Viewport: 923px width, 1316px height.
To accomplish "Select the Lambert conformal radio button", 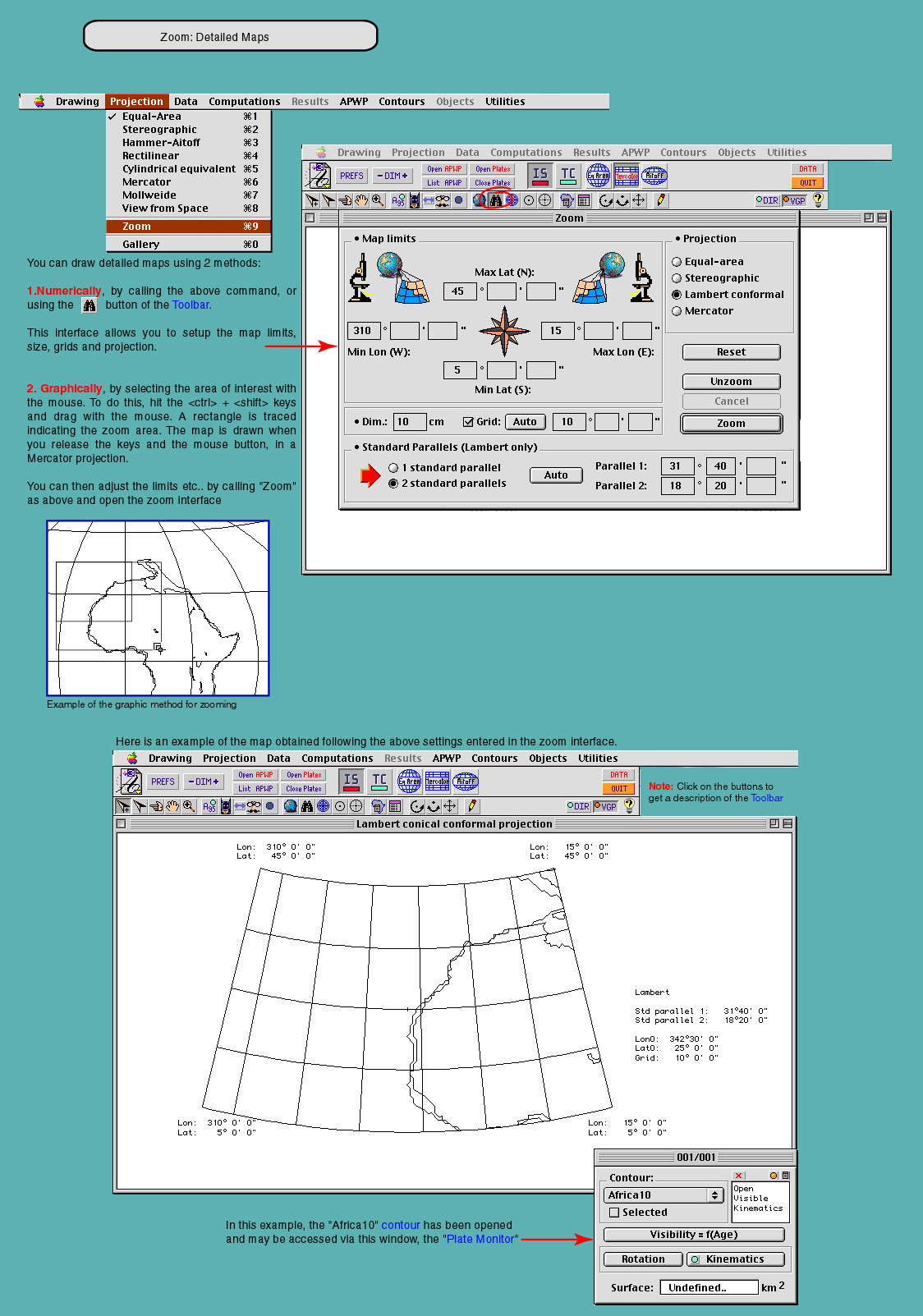I will tap(677, 295).
